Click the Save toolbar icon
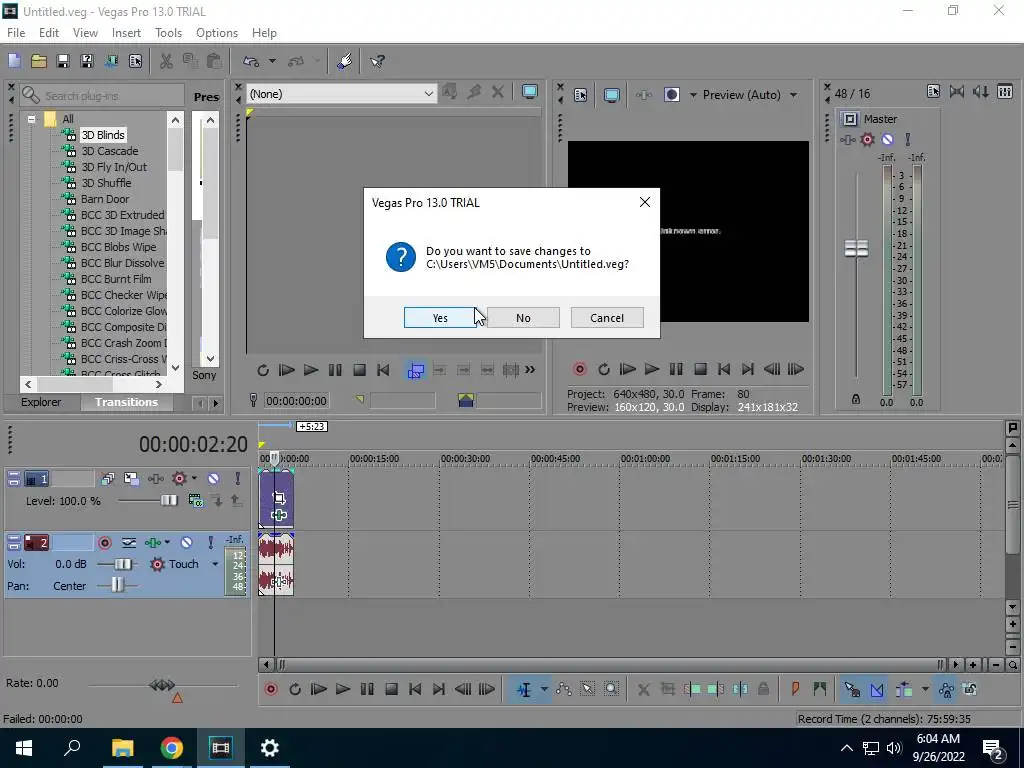 63,61
